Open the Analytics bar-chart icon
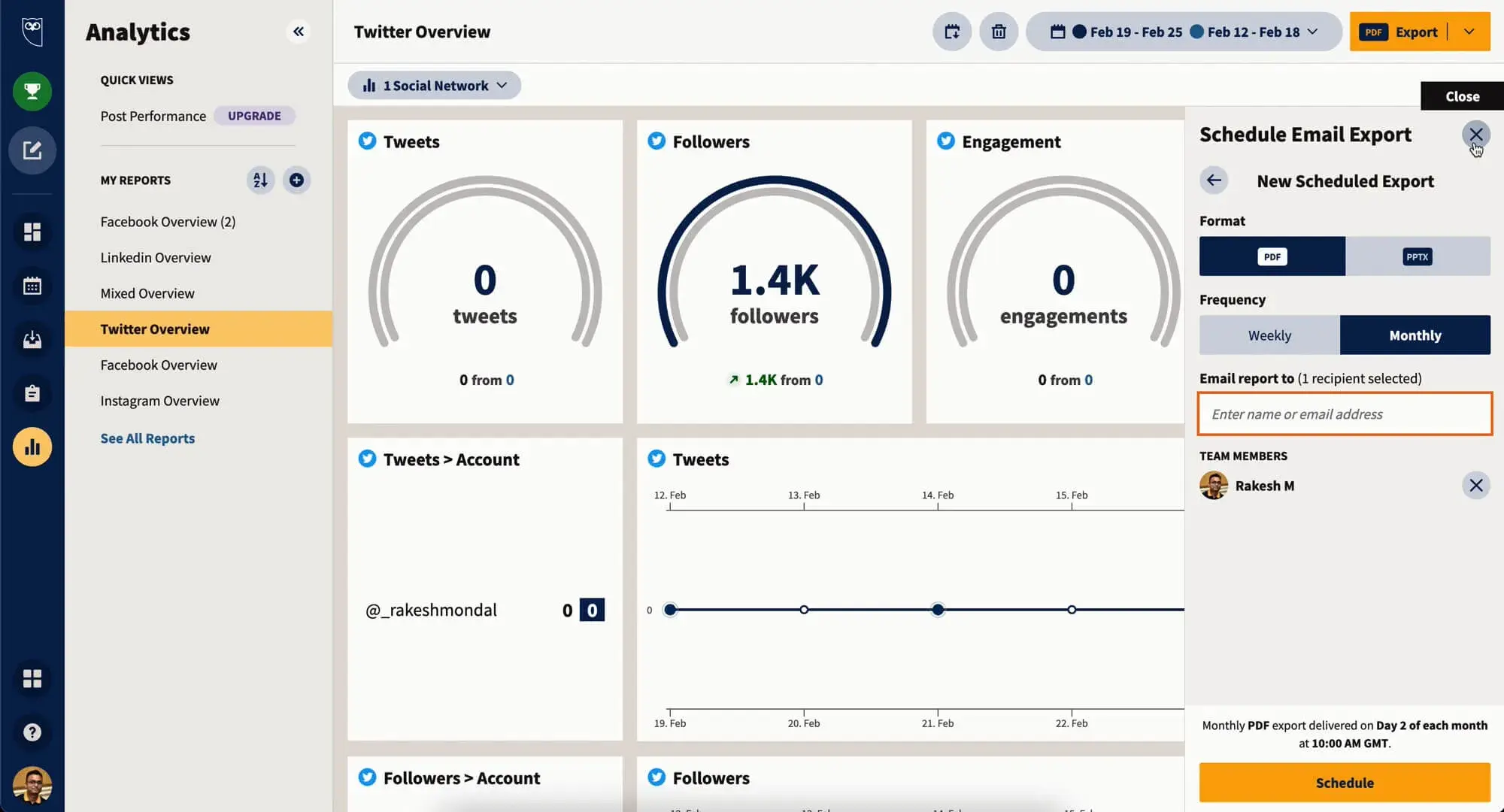 [x=32, y=447]
